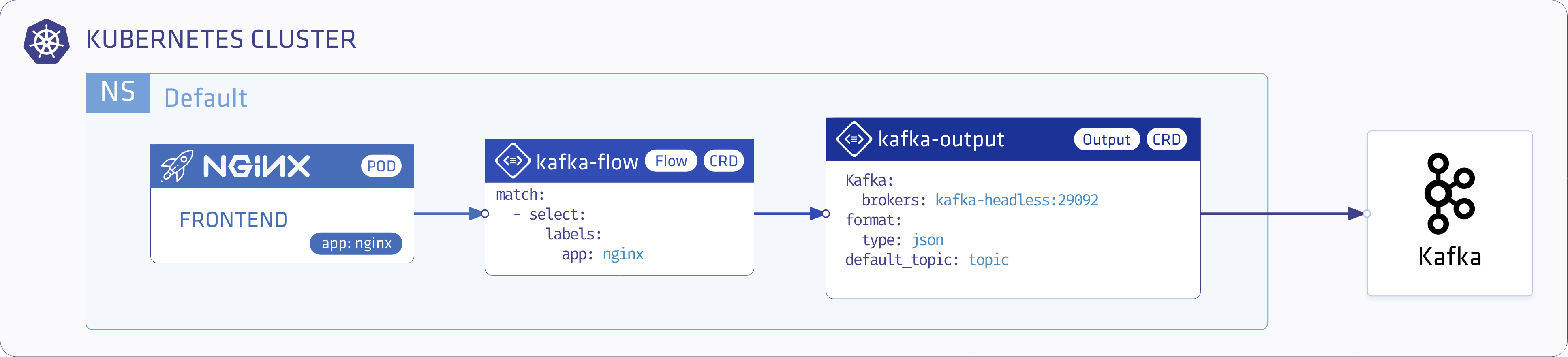The image size is (1568, 357).
Task: Click the NGINX rocket icon
Action: coord(177,165)
